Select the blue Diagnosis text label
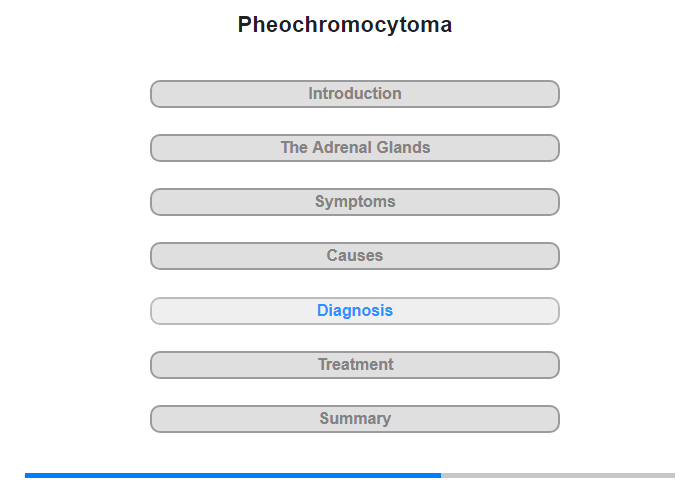Screen dimensions: 700x480 [x=355, y=310]
